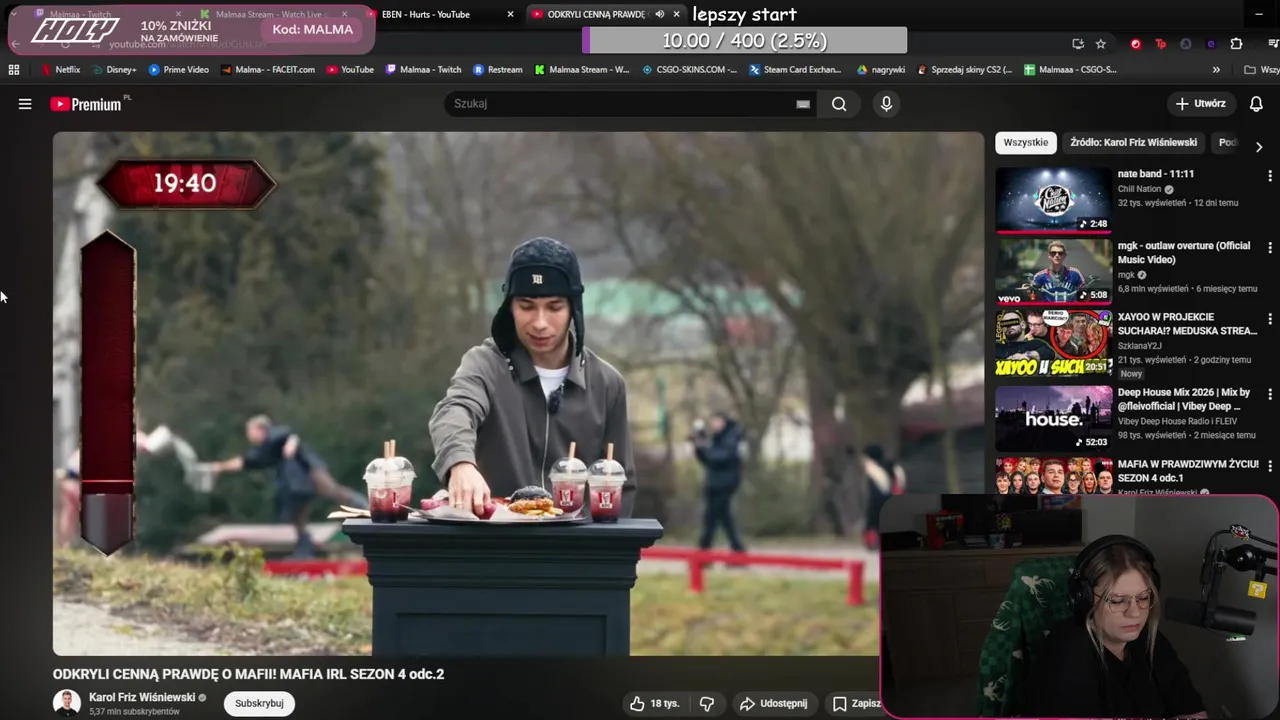Open the Netflix bookmark
1280x720 pixels.
pyautogui.click(x=61, y=70)
